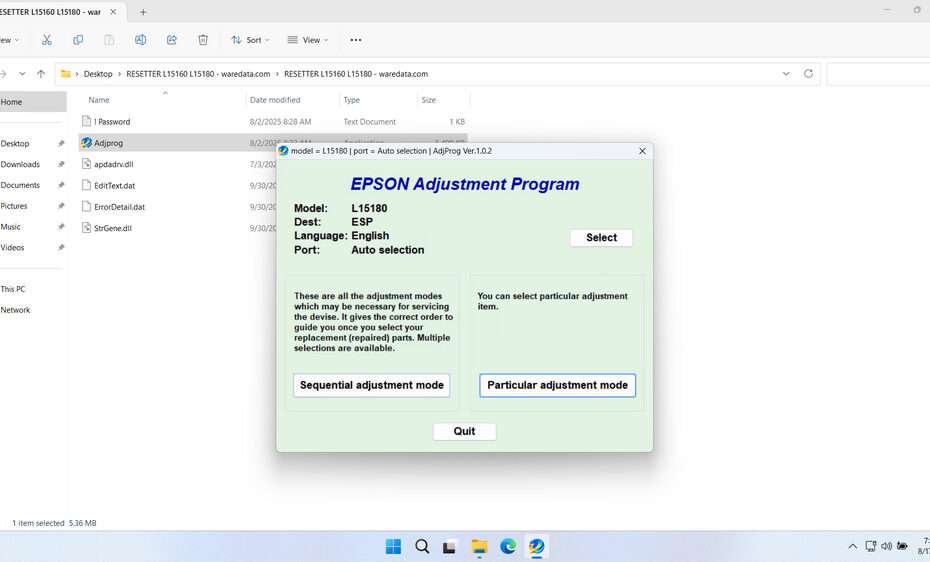930x562 pixels.
Task: Click the Paste icon in Explorer toolbar
Action: (x=109, y=40)
